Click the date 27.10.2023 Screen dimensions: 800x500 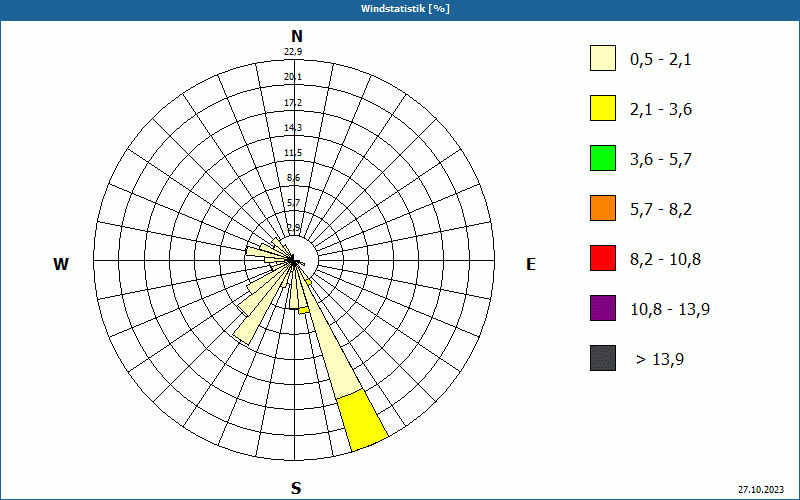tap(761, 490)
